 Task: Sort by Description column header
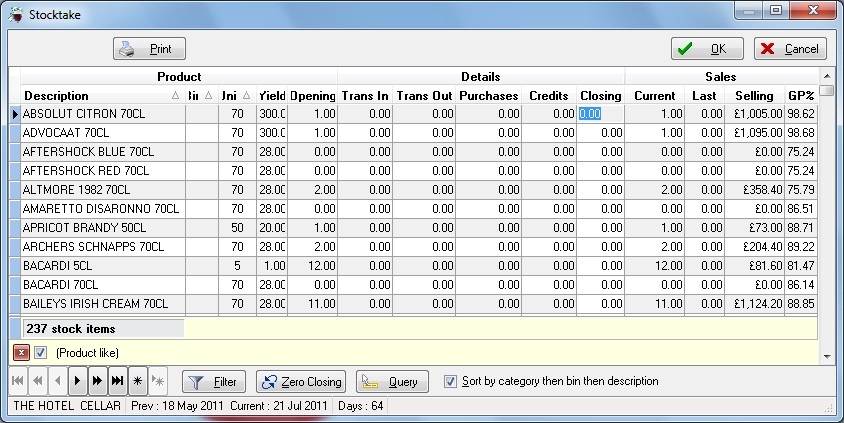point(103,95)
